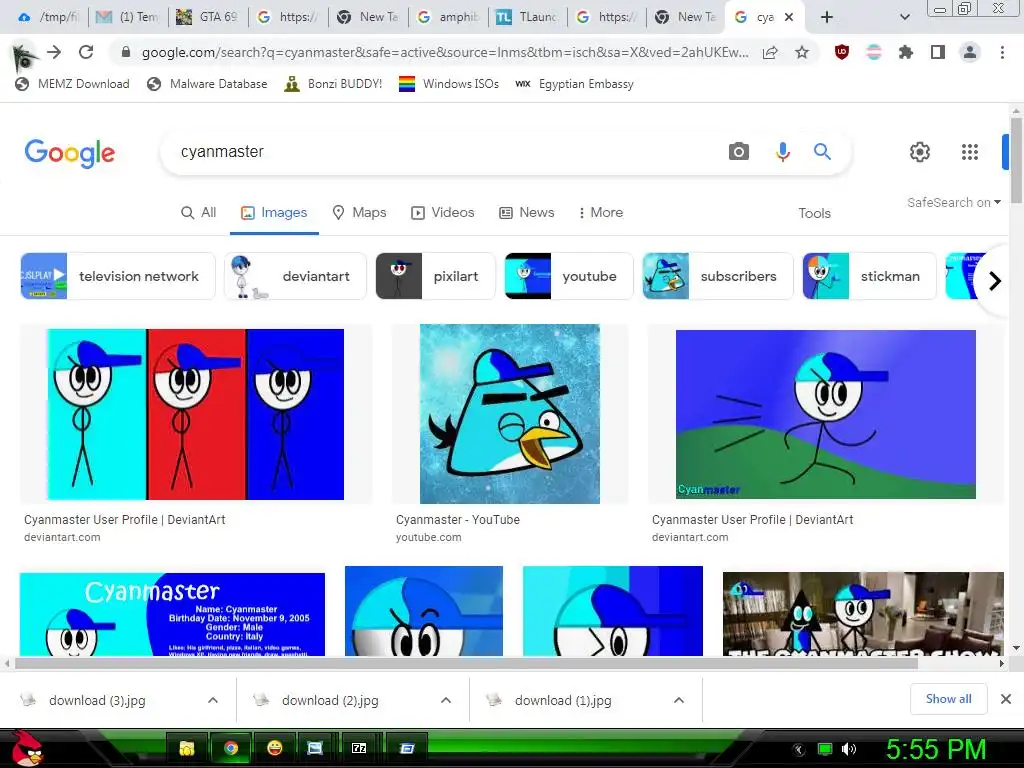Screen dimensions: 1024x768
Task: Open the Egyptian Embassy bookmark
Action: pos(575,84)
